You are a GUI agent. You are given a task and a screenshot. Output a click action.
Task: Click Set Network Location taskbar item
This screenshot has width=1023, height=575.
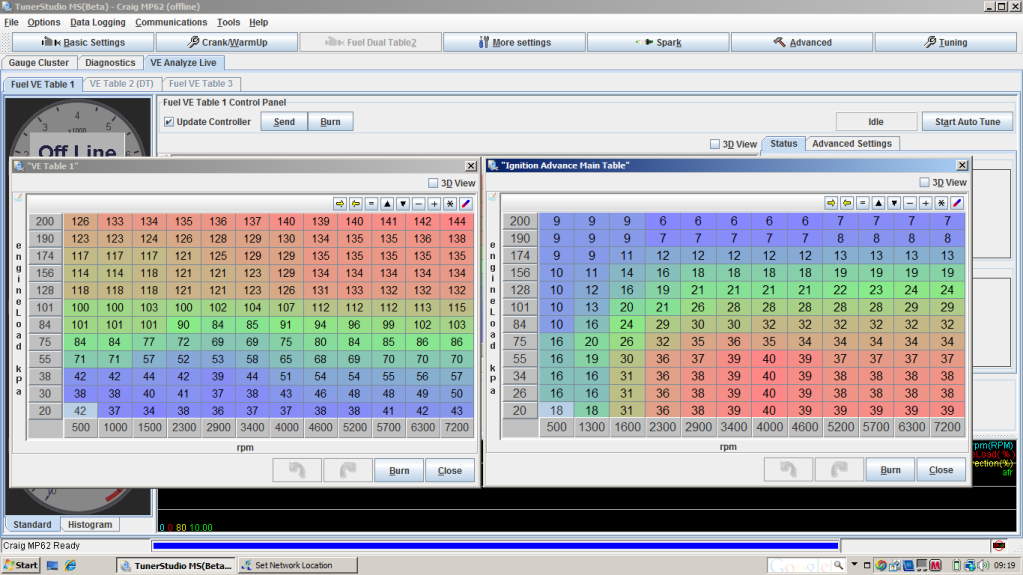298,565
